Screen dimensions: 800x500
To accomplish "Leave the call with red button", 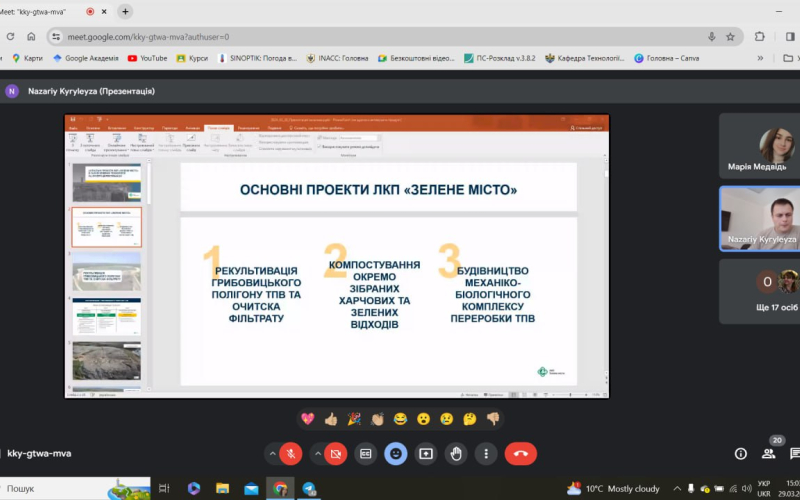I will coord(521,454).
